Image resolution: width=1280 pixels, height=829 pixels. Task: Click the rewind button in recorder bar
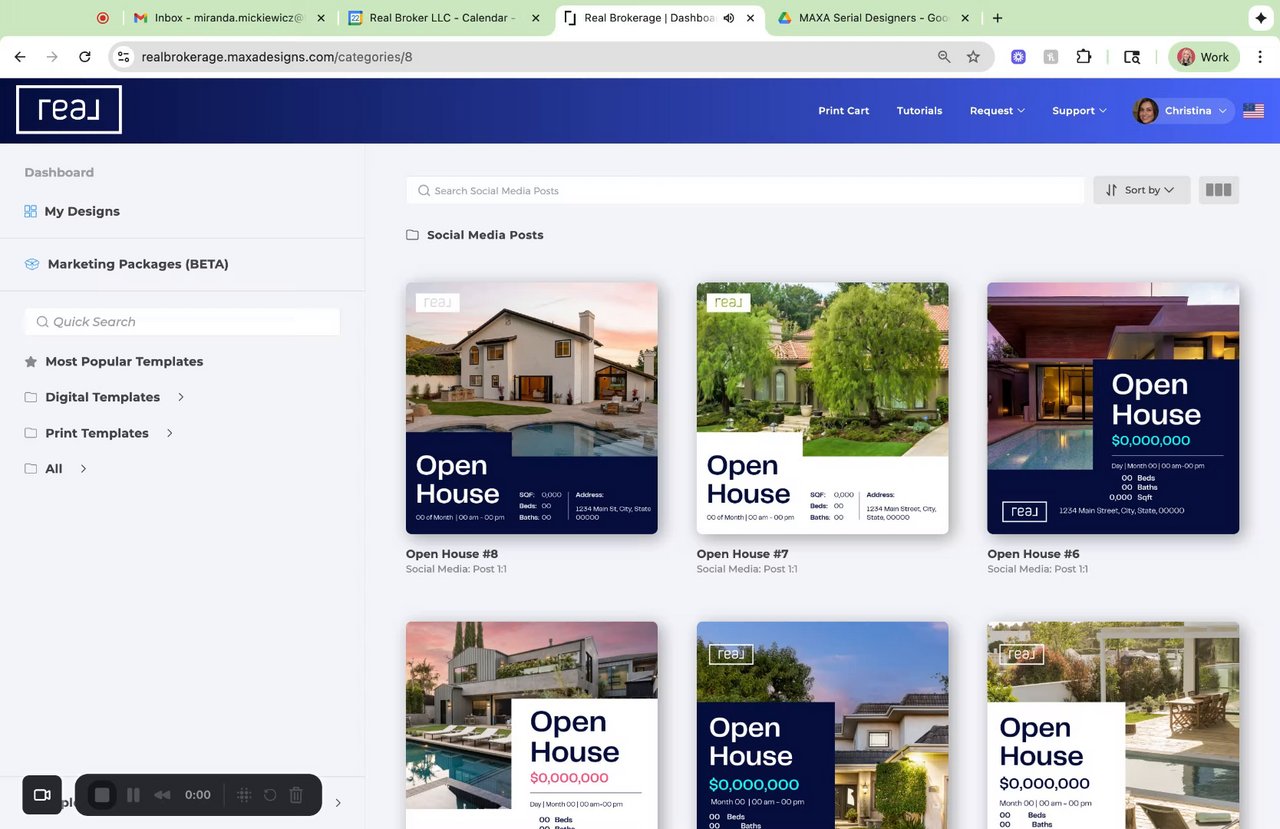162,795
